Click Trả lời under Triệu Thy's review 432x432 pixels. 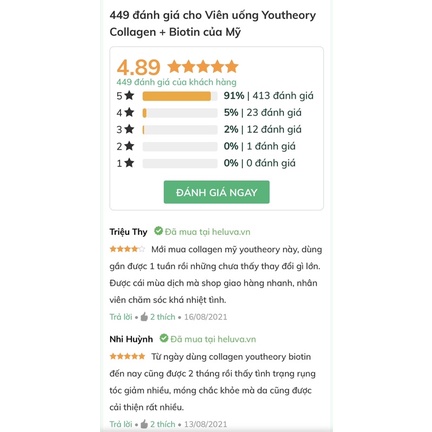pos(121,317)
